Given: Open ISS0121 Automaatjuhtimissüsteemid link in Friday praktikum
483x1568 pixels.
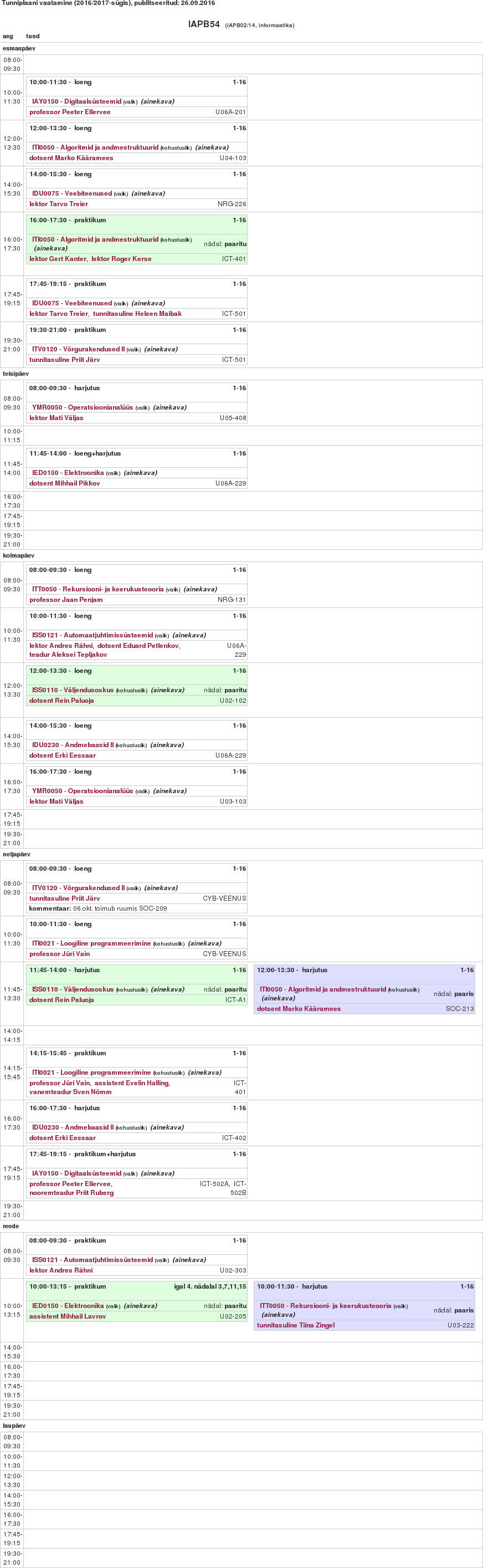Looking at the screenshot, I should 92,1259.
